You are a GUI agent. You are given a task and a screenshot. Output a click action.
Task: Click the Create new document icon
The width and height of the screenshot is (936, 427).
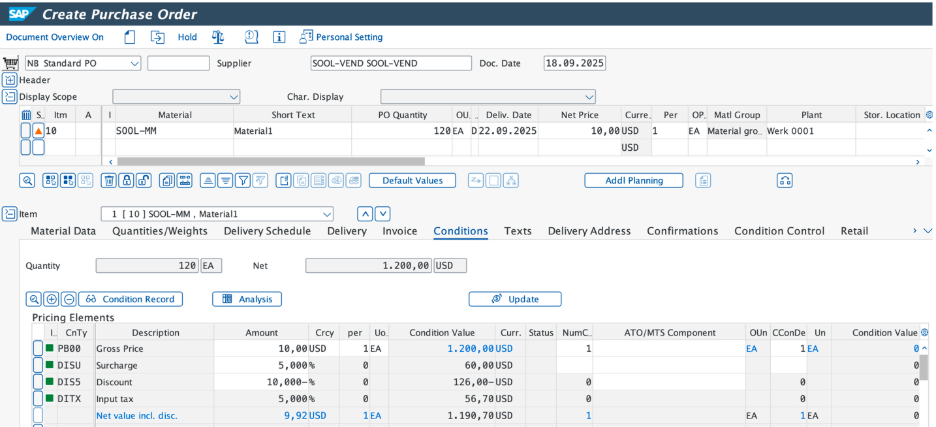(130, 37)
